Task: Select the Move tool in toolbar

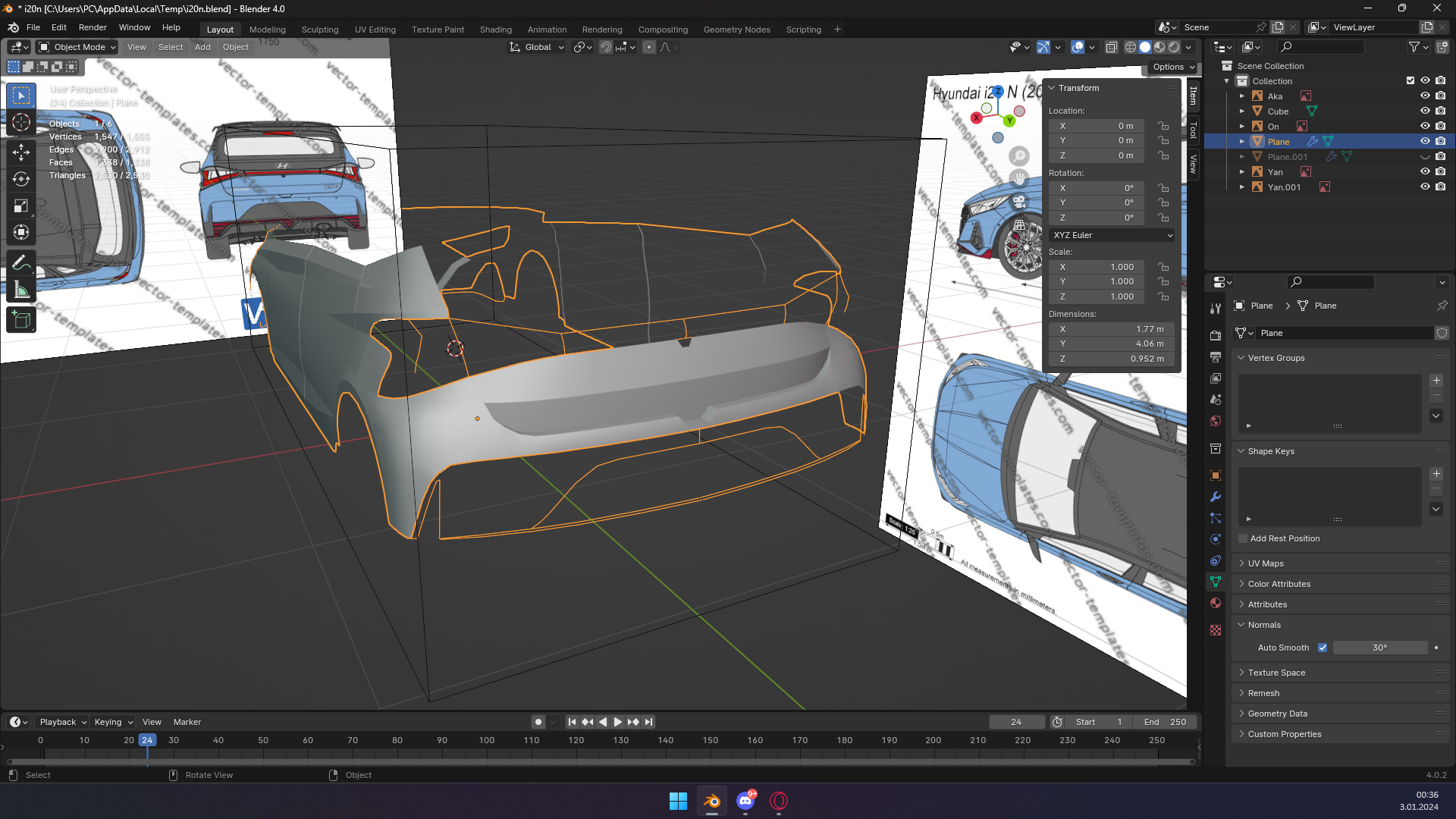Action: (21, 152)
